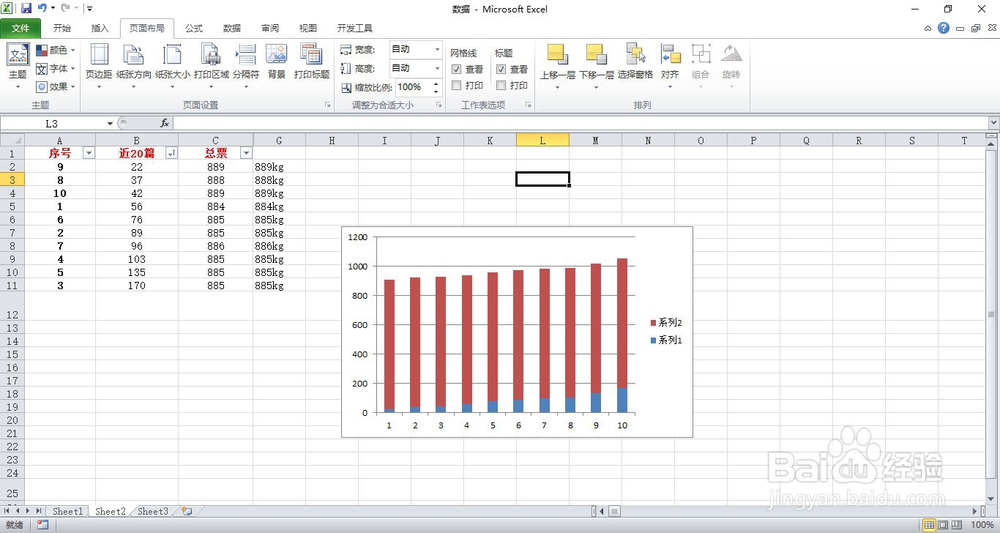Image resolution: width=1000 pixels, height=533 pixels.
Task: Click the Name Box showing L3
Action: point(52,123)
